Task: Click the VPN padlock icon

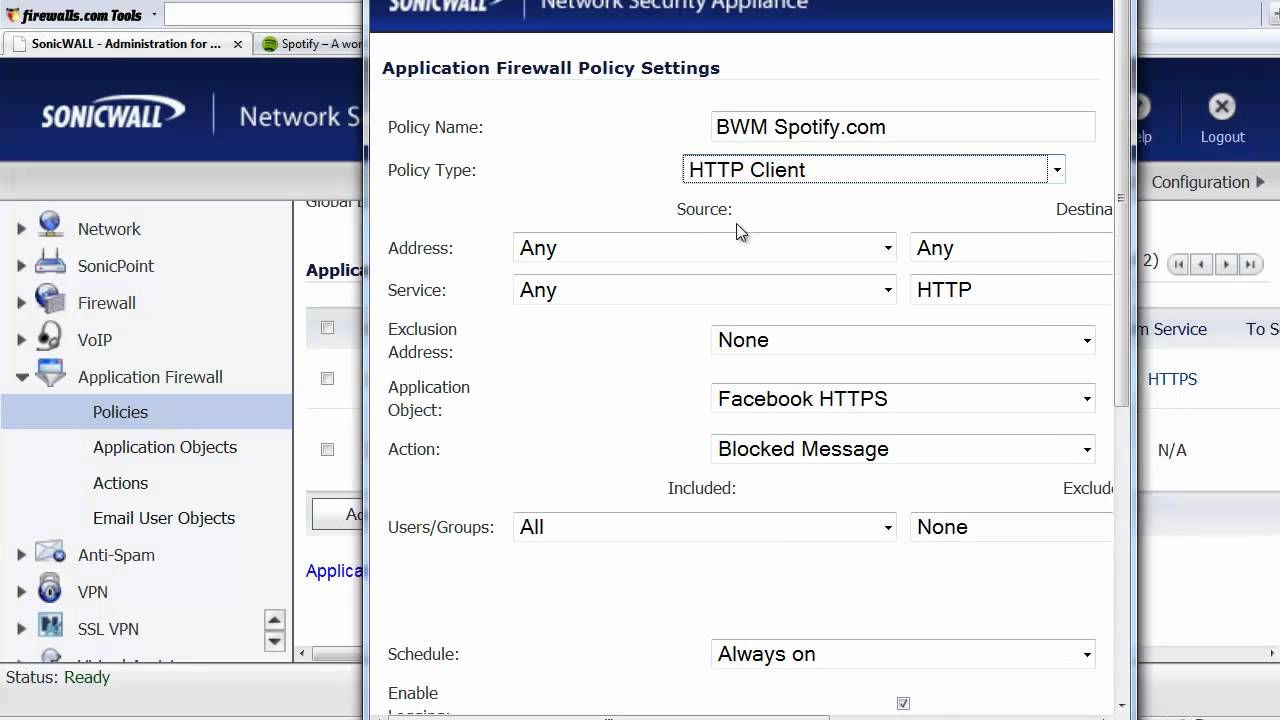Action: (x=50, y=590)
